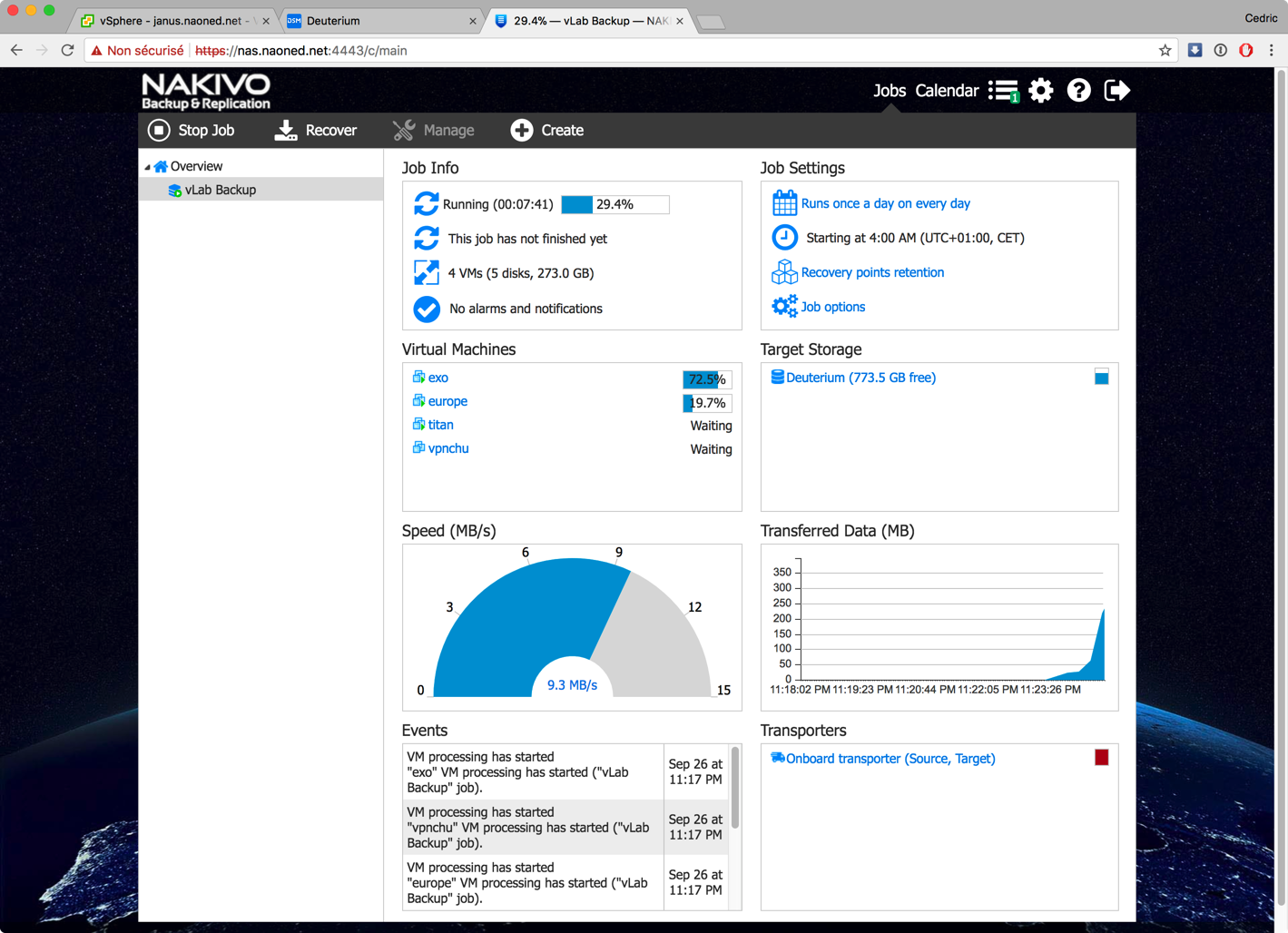Stop the running job
Viewport: 1288px width, 933px height.
(192, 131)
